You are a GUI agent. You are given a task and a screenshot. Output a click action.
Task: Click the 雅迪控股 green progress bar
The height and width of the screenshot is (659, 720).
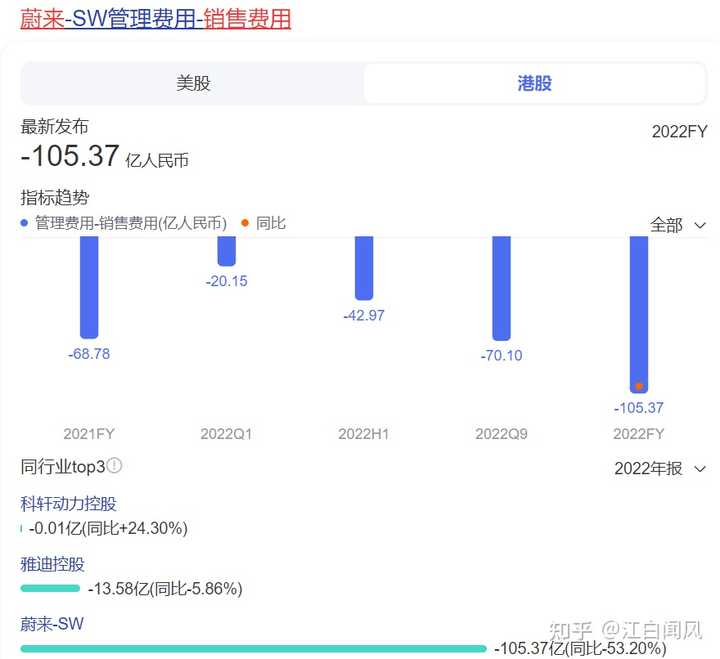coord(50,588)
